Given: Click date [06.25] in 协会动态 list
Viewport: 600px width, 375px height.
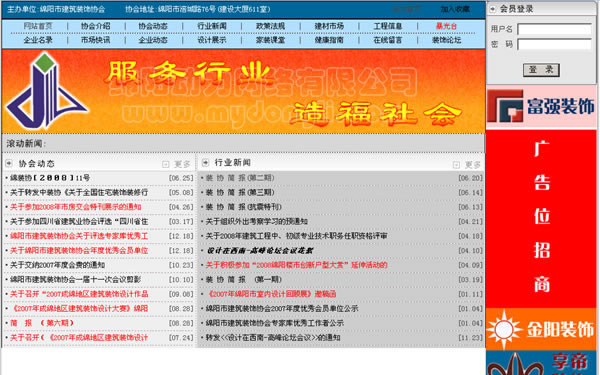Looking at the screenshot, I should [181, 178].
